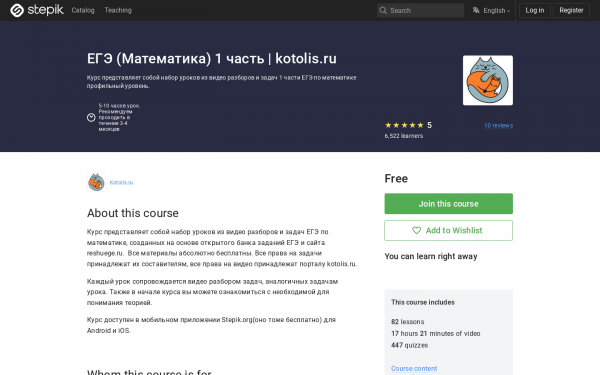Click the magnifier icon in search box
Viewport: 600px width, 375px height.
click(x=383, y=10)
